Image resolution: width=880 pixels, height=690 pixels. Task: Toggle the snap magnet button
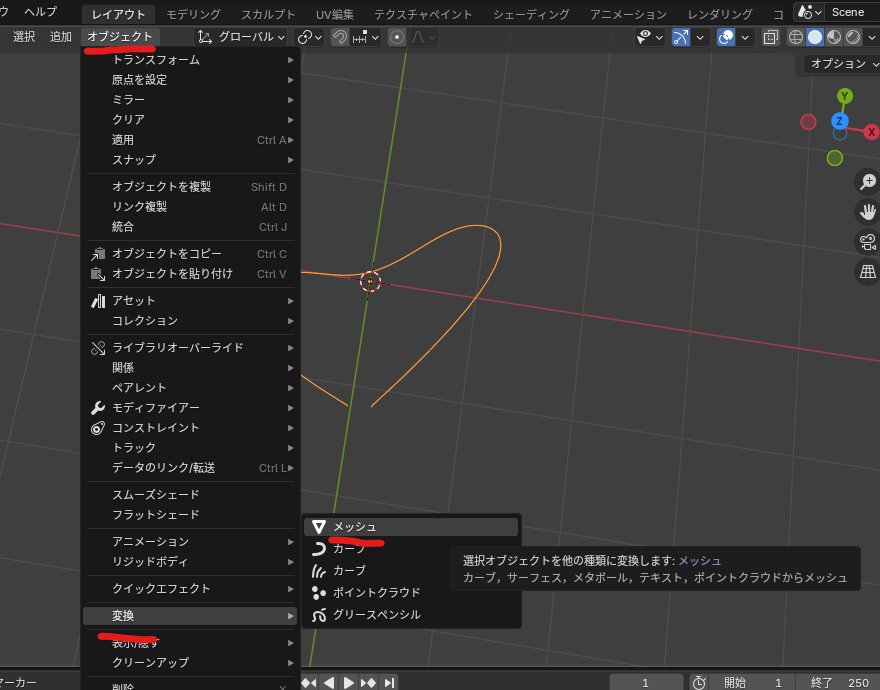340,37
